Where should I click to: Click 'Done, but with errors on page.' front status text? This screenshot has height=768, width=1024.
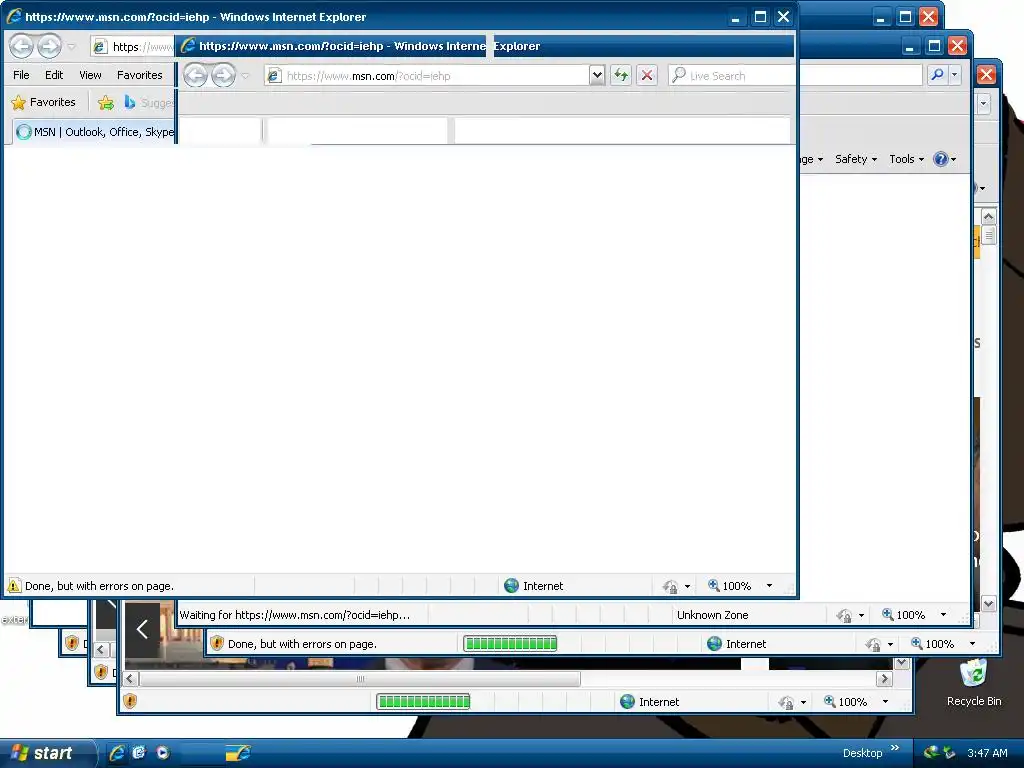point(99,586)
